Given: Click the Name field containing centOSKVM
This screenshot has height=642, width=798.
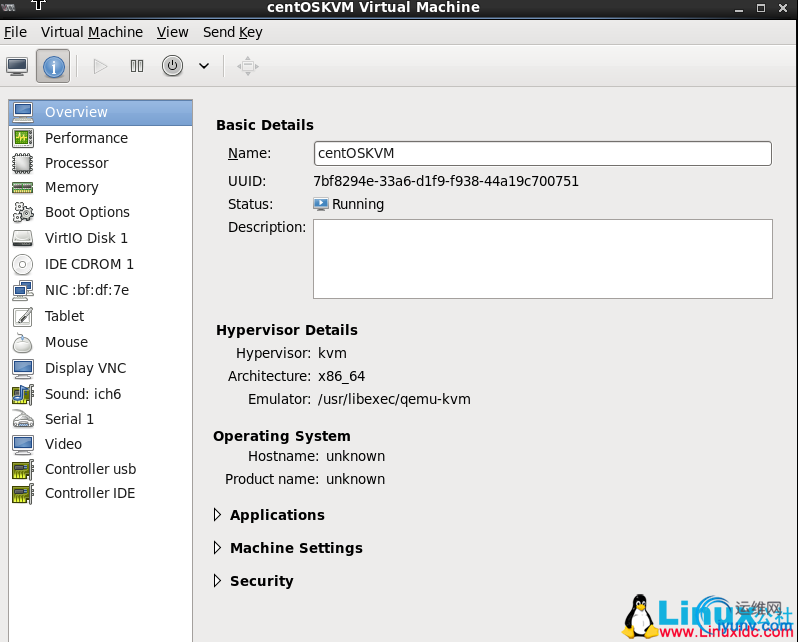Looking at the screenshot, I should tap(543, 153).
